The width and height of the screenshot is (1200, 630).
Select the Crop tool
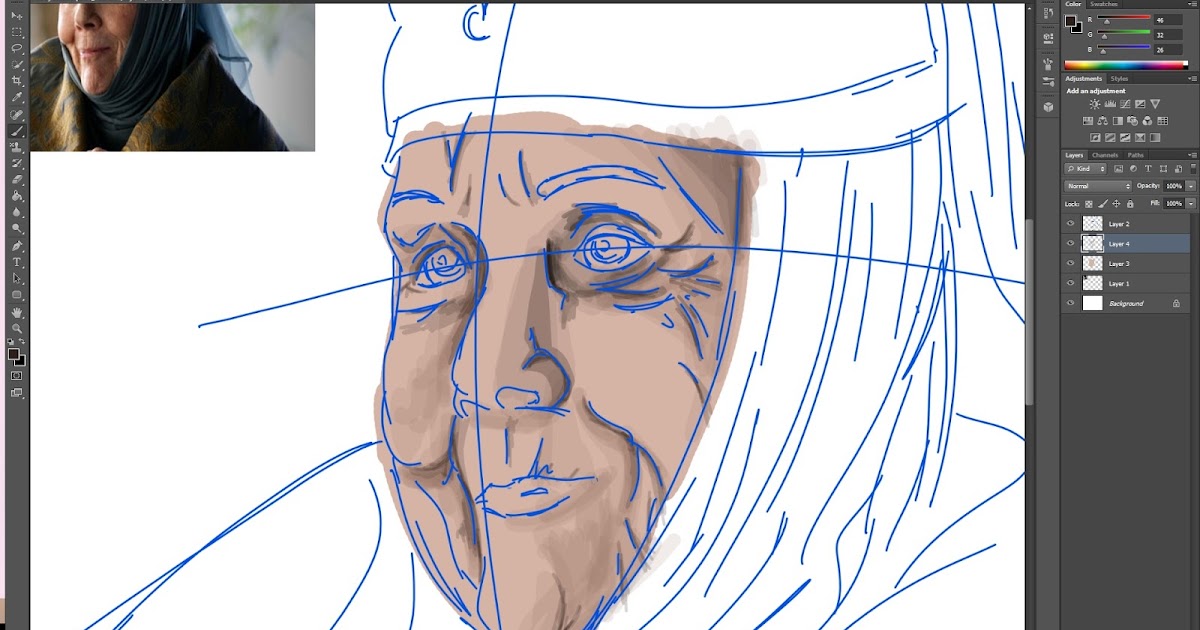pos(14,80)
